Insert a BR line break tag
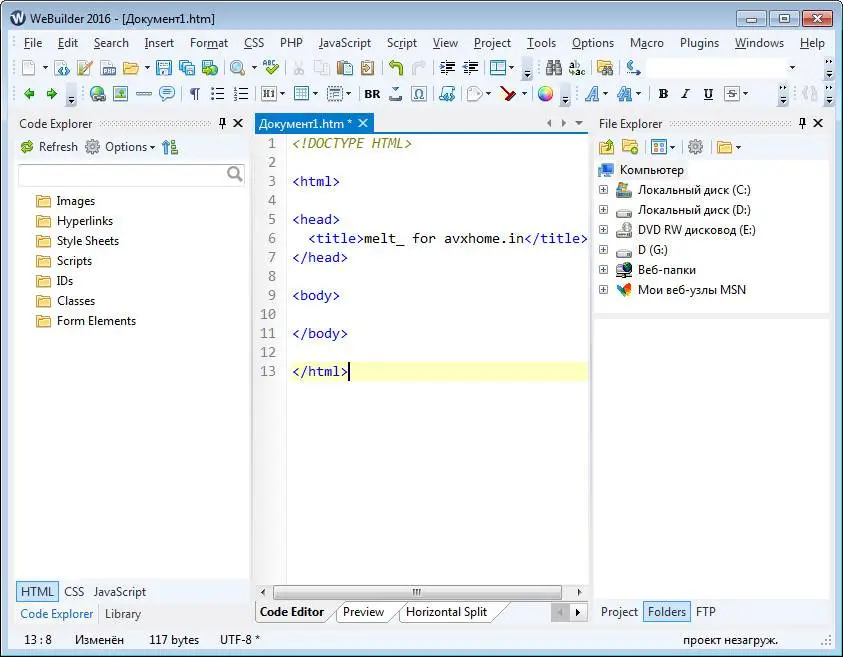 point(372,94)
